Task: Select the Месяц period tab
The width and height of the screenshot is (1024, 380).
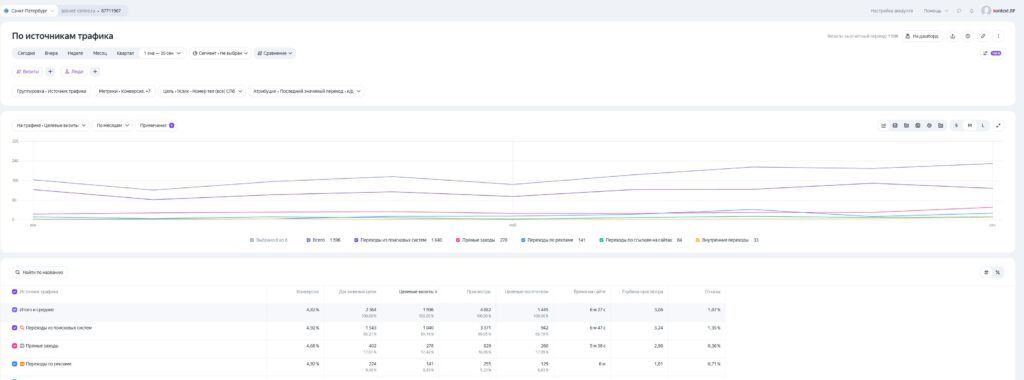Action: pyautogui.click(x=100, y=53)
